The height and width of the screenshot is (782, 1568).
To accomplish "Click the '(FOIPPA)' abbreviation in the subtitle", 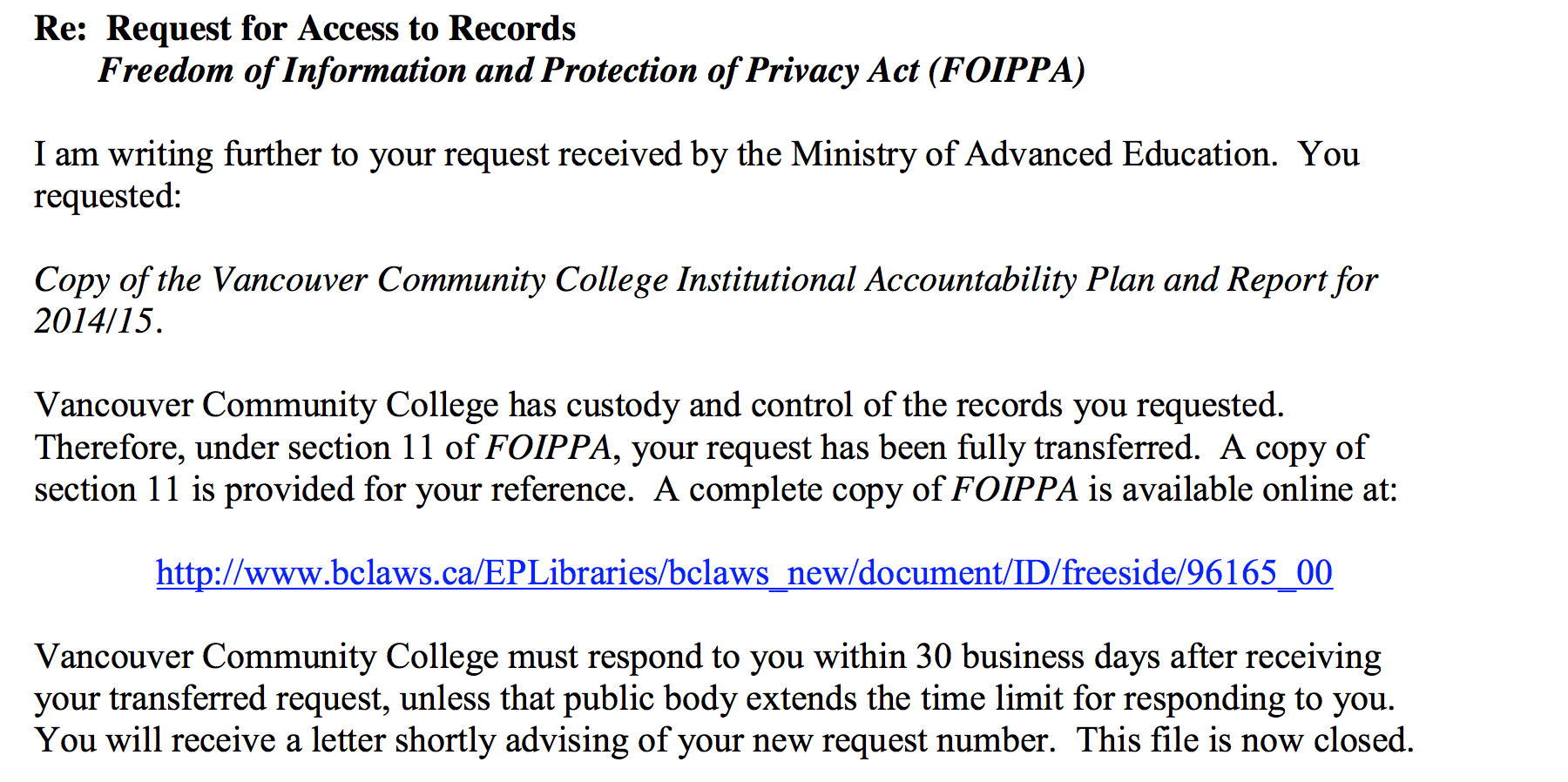I will (x=1007, y=71).
